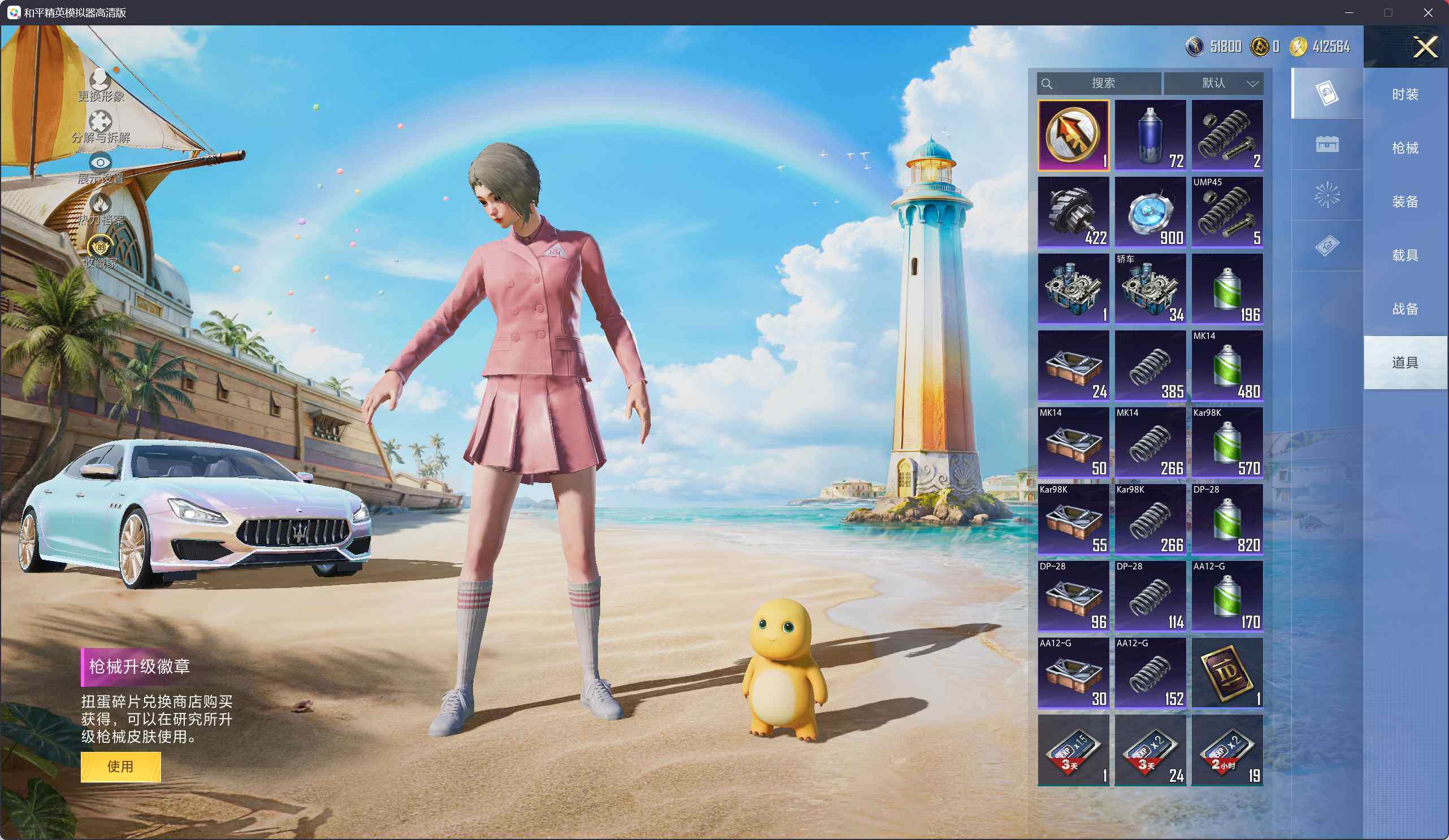The width and height of the screenshot is (1449, 840).
Task: Click the 412564 currency counter
Action: (1319, 46)
